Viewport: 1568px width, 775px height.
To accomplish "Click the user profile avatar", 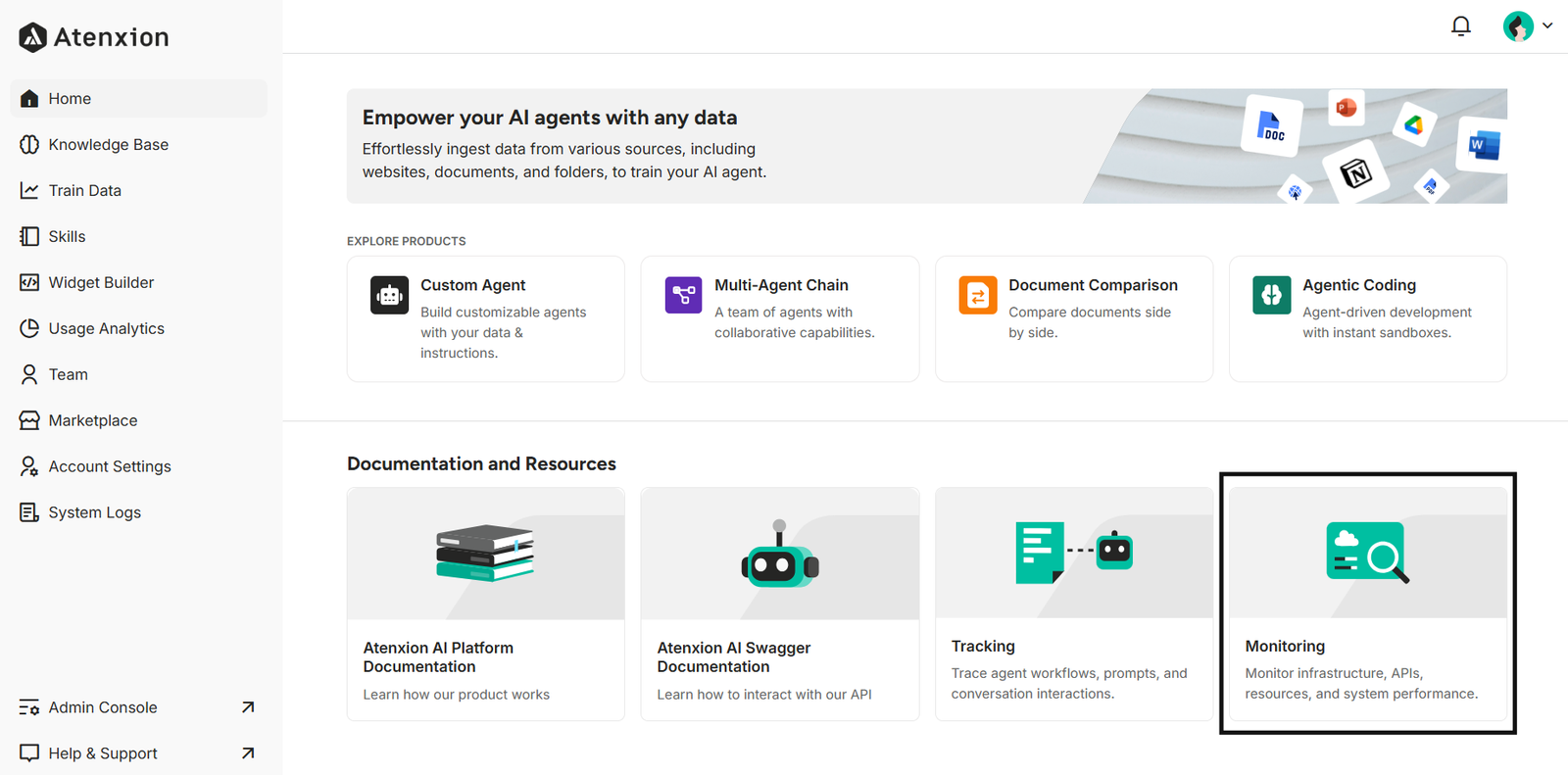I will [x=1518, y=26].
